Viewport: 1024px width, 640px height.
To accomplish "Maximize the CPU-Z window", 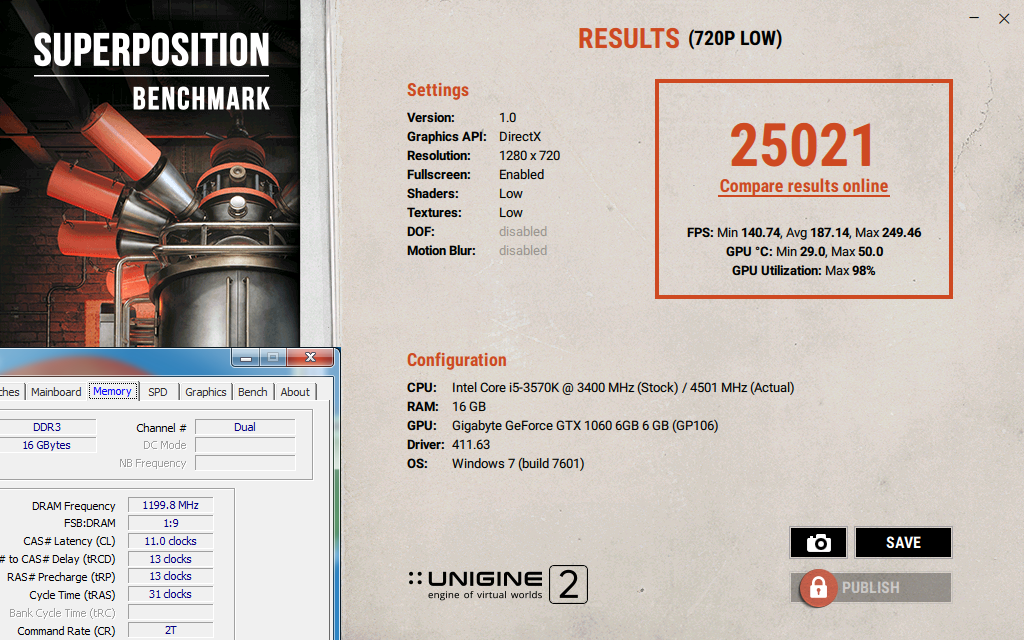I will pyautogui.click(x=273, y=358).
